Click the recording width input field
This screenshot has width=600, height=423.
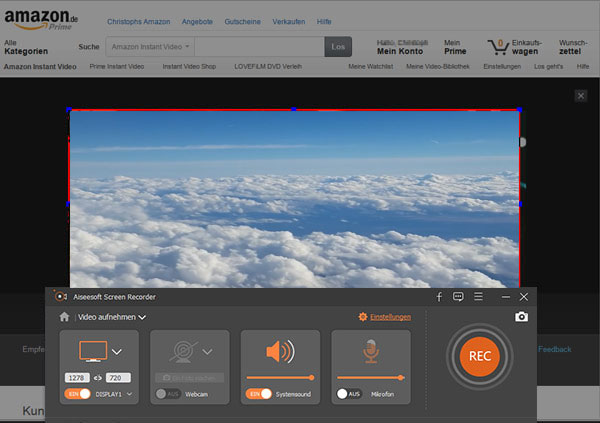tap(77, 379)
